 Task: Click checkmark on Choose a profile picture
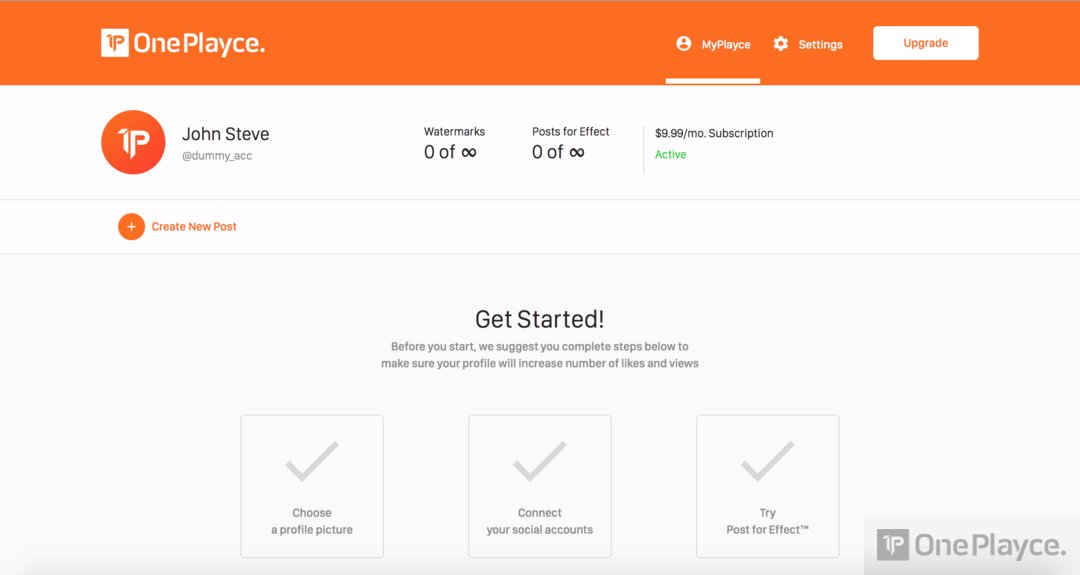pos(312,461)
